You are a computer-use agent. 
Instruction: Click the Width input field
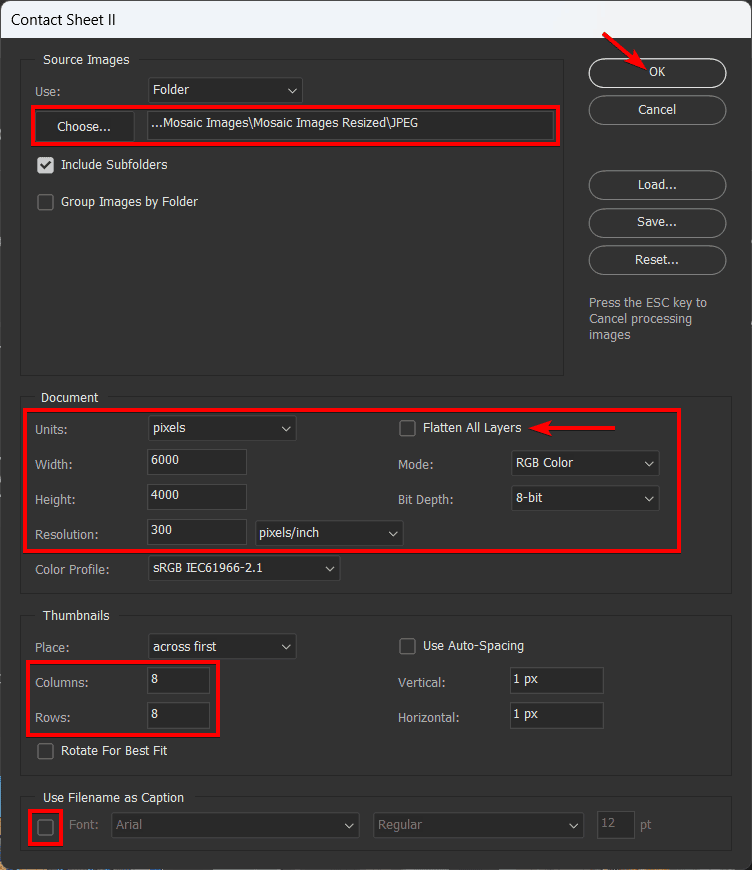click(x=197, y=463)
